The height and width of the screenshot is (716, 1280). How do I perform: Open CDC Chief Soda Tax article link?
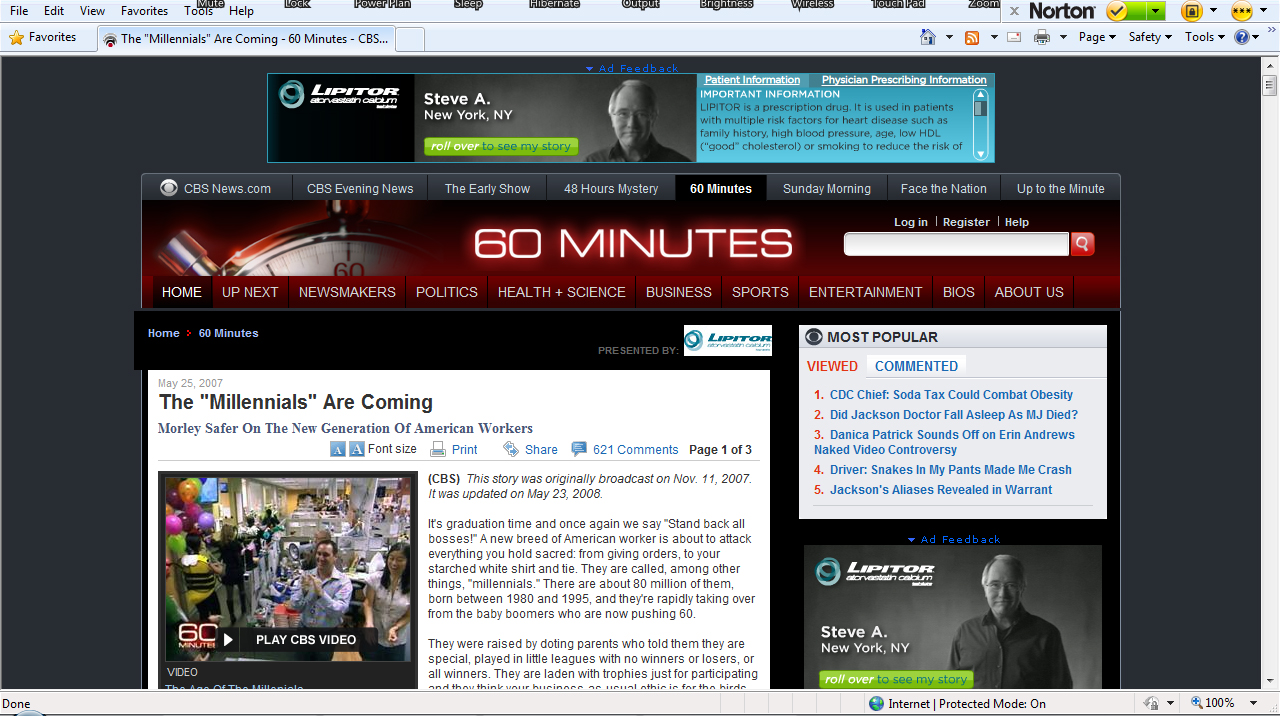coord(951,395)
